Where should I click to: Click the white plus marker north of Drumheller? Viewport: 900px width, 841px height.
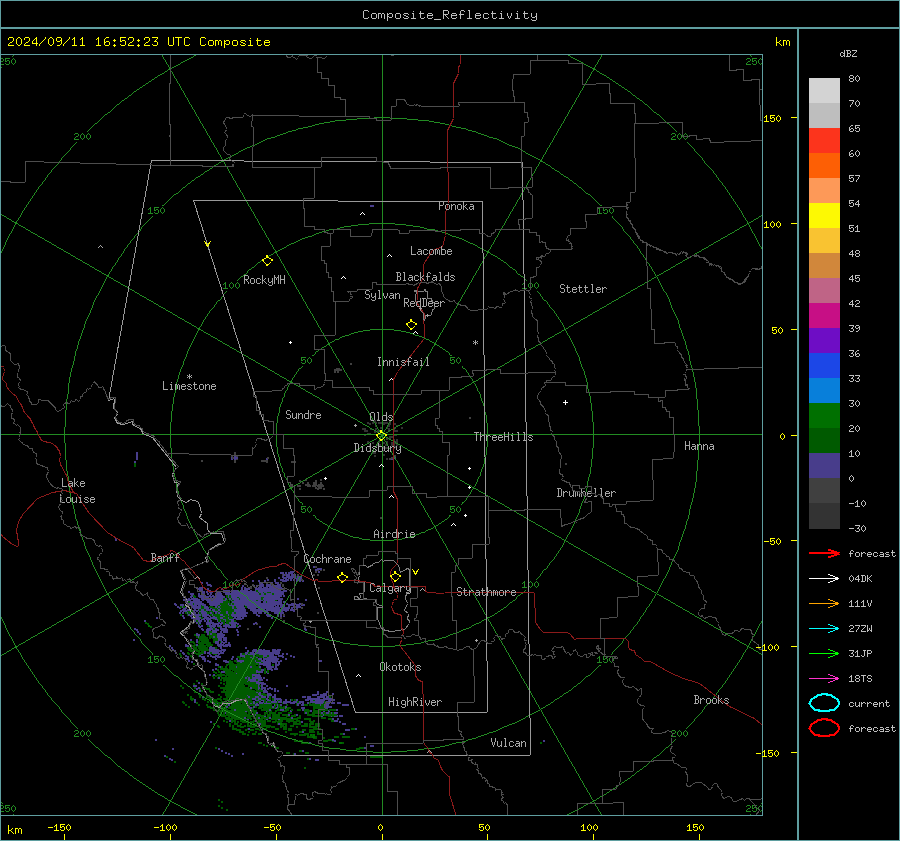coord(565,402)
